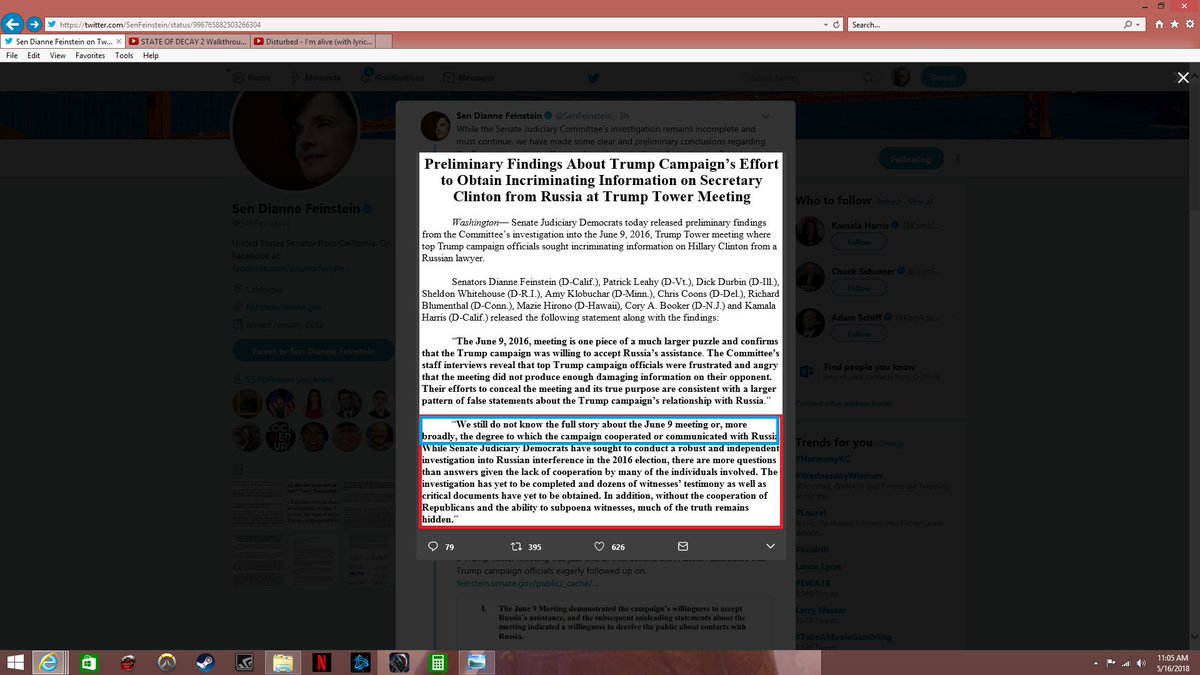Send tweet via the direct message envelope icon
The height and width of the screenshot is (675, 1200).
tap(683, 547)
